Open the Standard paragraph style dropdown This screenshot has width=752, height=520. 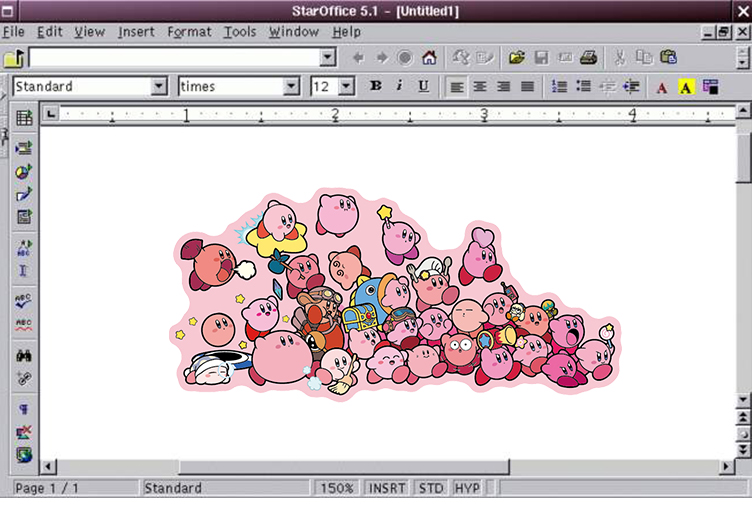tap(158, 87)
